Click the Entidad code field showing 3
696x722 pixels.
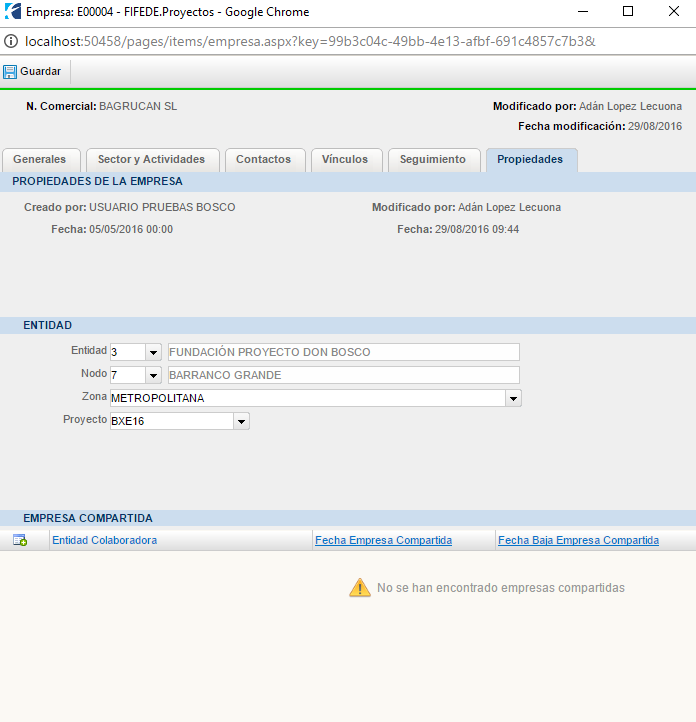pos(128,352)
